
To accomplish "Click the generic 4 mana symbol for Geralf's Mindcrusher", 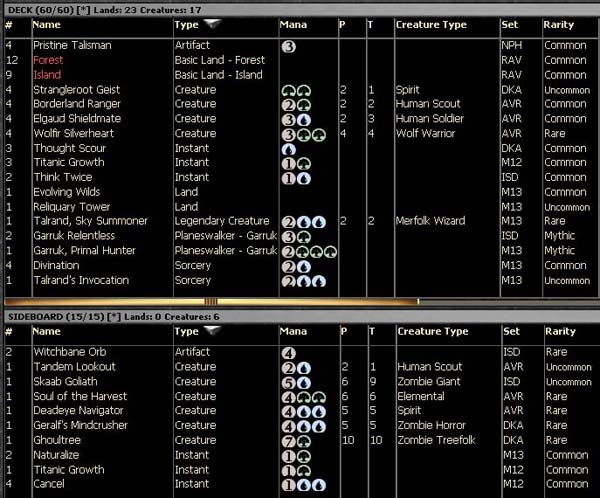I will click(x=289, y=426).
